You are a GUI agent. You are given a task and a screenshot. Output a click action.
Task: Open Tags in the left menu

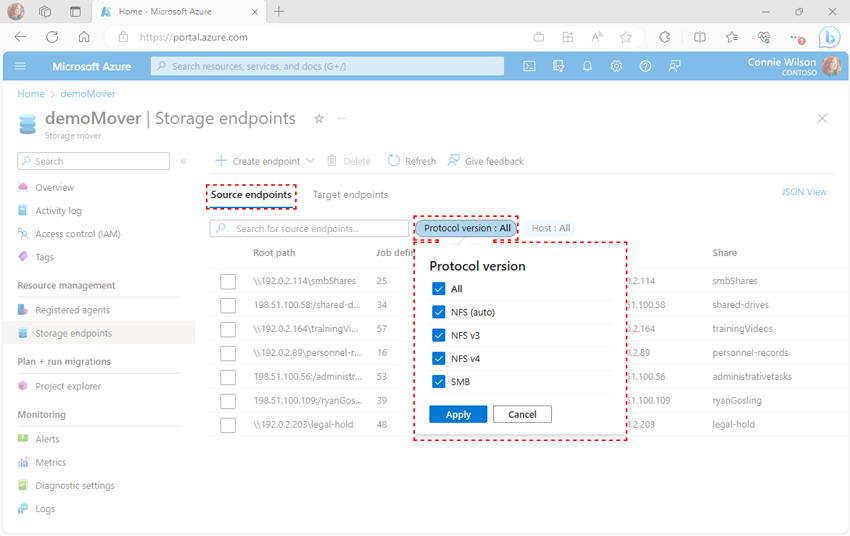tap(44, 257)
